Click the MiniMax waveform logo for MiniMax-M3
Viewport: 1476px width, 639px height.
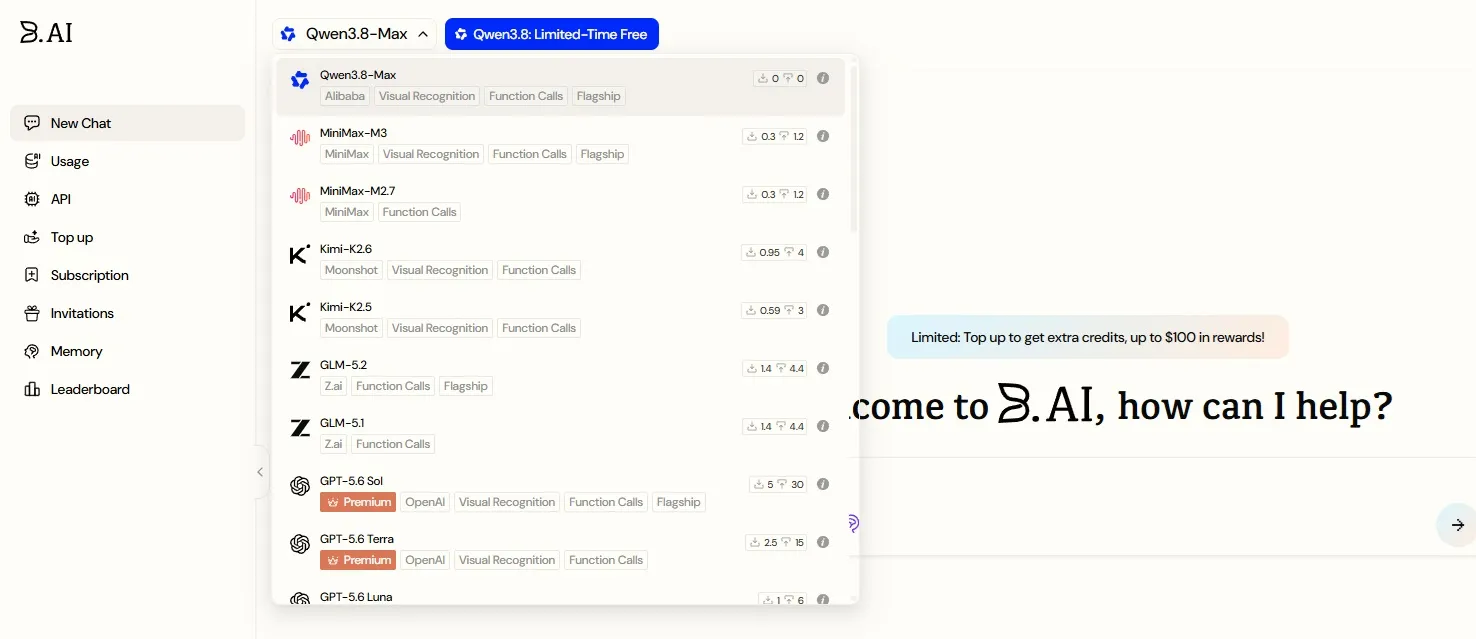tap(300, 138)
